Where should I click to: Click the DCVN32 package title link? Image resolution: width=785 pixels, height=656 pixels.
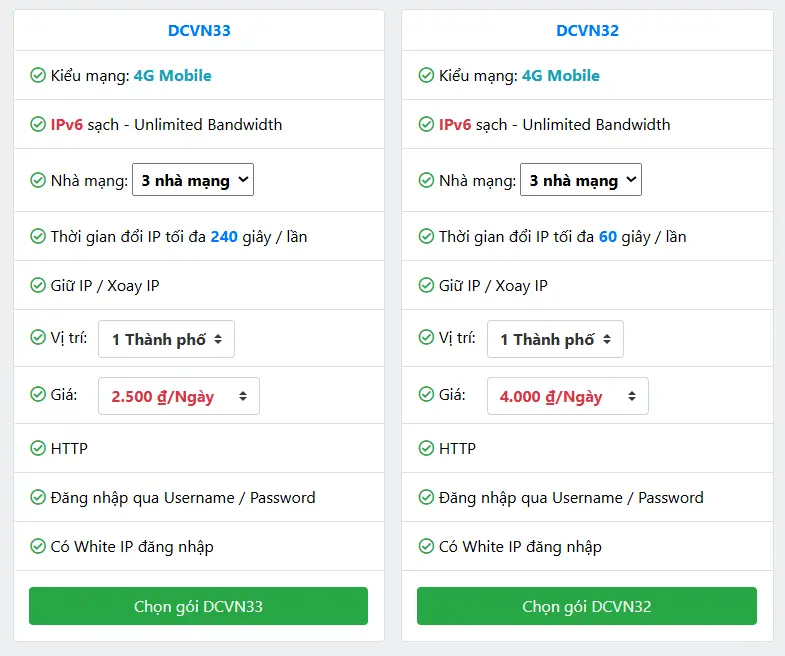[x=587, y=30]
